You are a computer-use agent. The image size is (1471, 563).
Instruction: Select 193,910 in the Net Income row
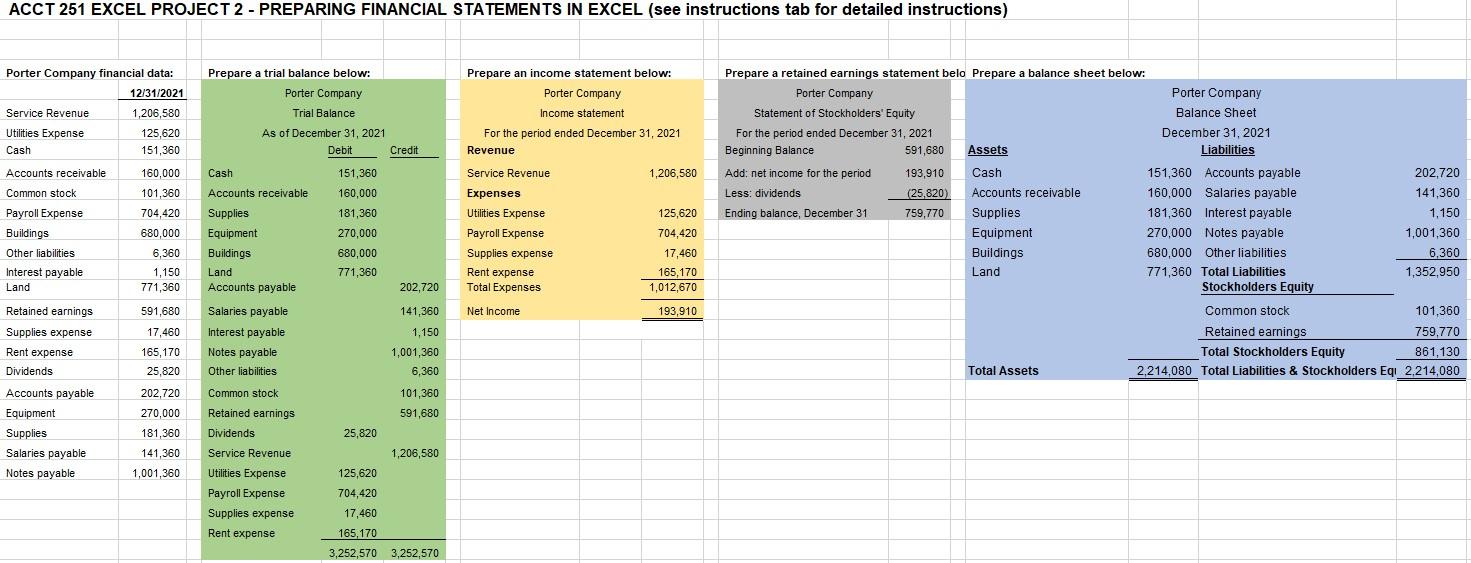(677, 311)
